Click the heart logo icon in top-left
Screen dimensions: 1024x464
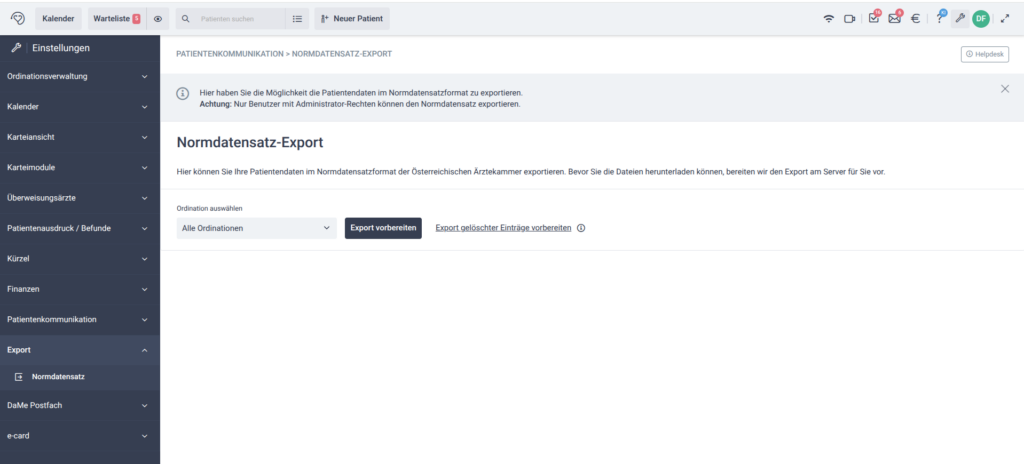coord(18,18)
